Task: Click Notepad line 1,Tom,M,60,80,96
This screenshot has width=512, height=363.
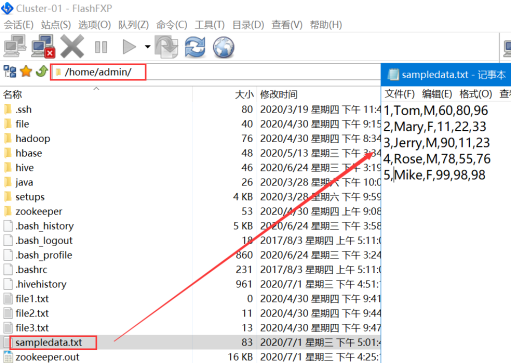Action: pos(436,110)
